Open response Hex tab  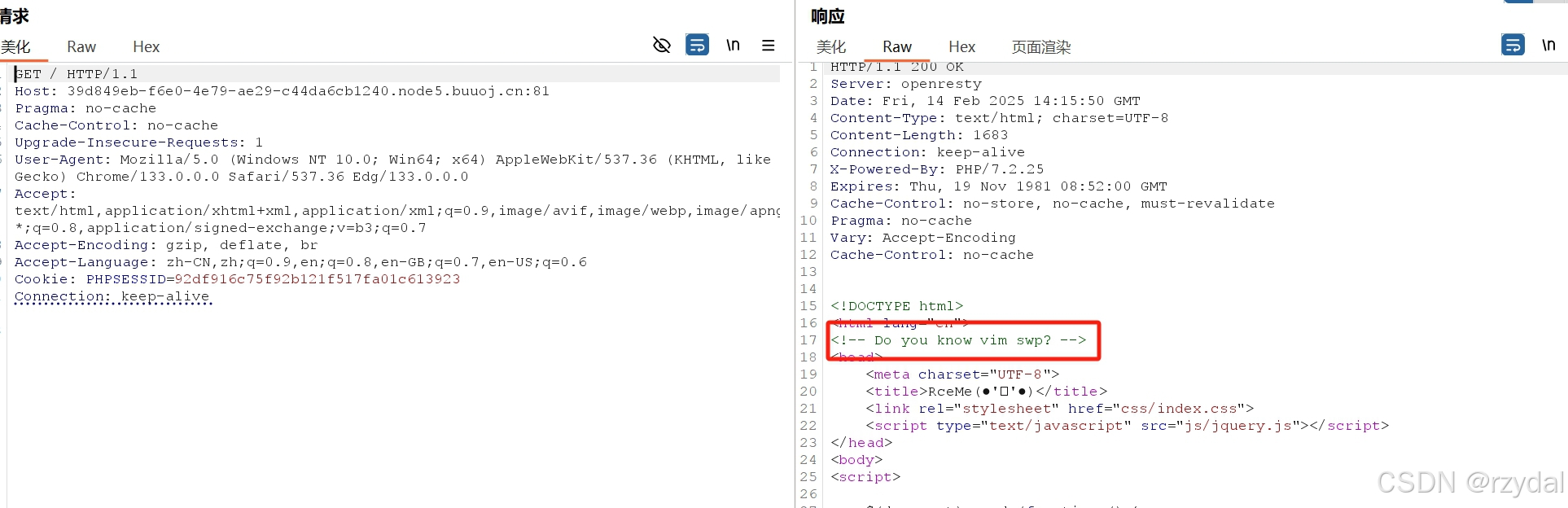click(961, 46)
